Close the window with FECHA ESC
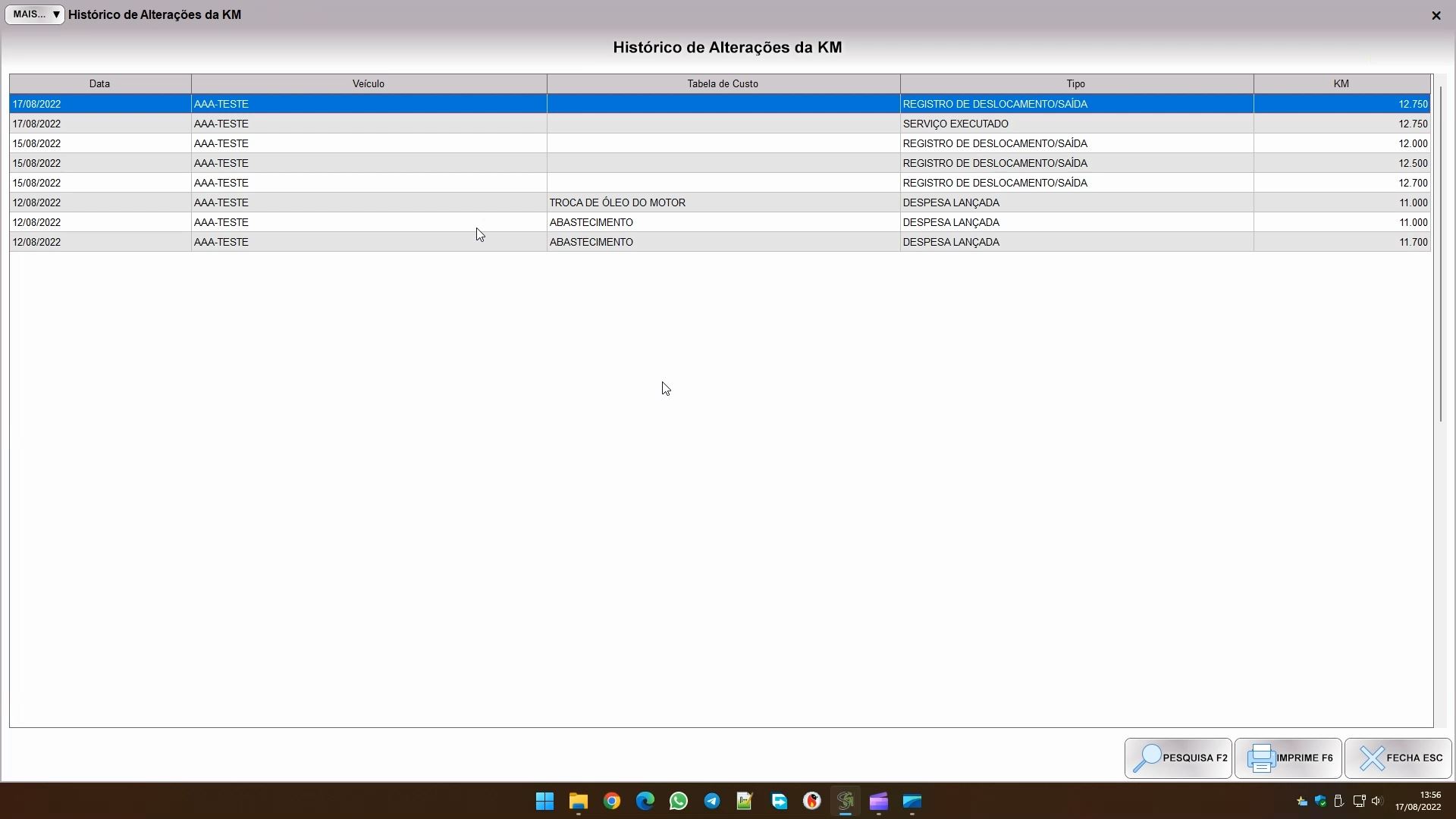The image size is (1456, 819). (x=1398, y=758)
